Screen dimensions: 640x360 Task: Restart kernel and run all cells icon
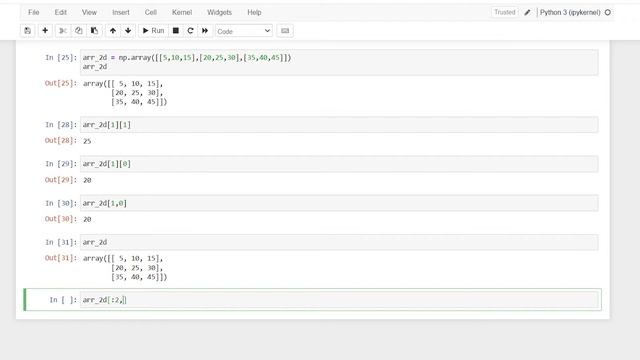click(205, 31)
